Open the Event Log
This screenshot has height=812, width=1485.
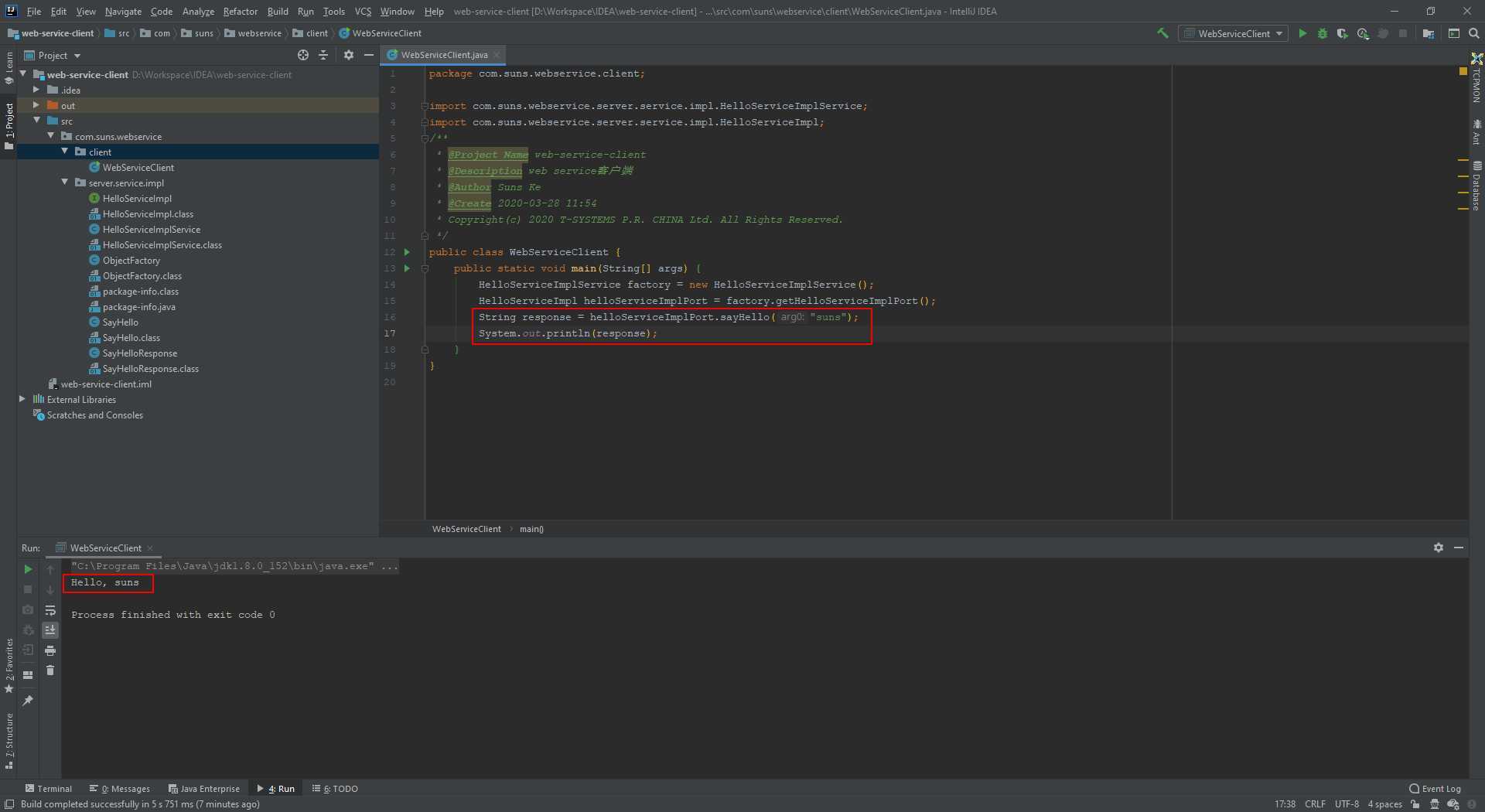(x=1435, y=789)
